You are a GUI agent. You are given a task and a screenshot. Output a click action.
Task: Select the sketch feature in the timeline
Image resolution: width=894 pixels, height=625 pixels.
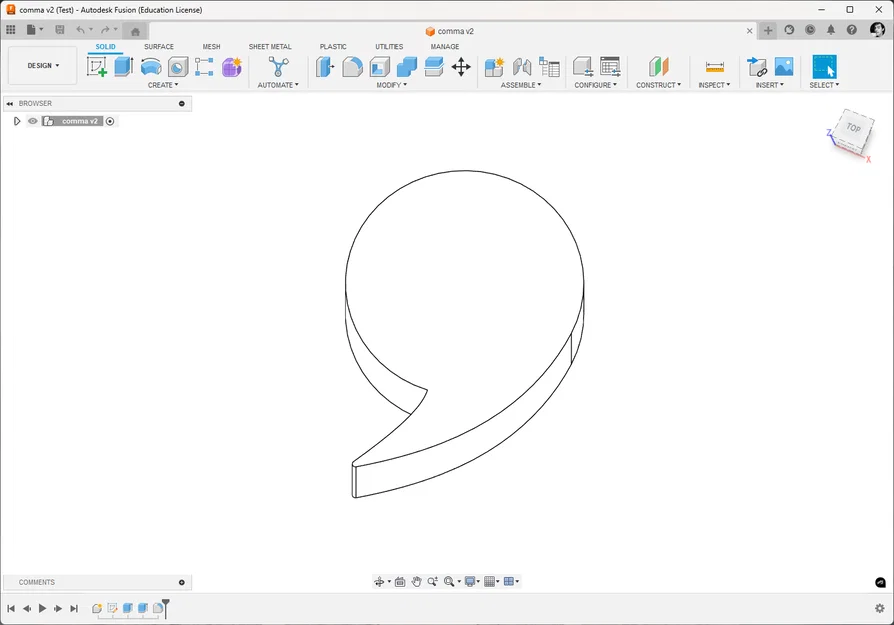click(x=112, y=608)
